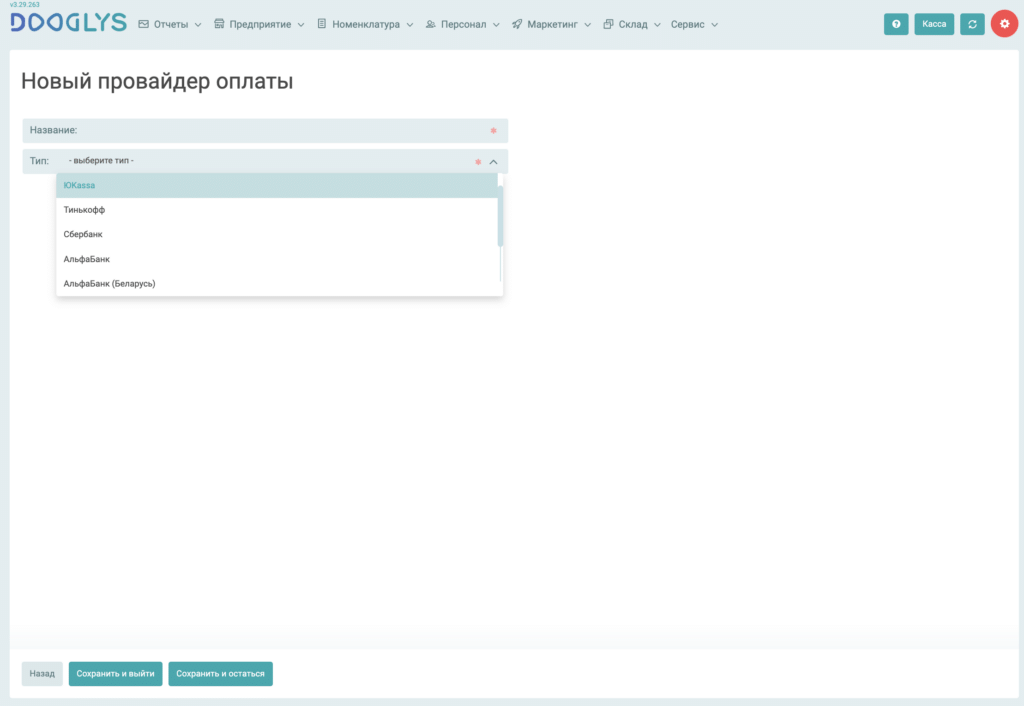Expand the Предприятие menu chevron
This screenshot has width=1024, height=706.
click(301, 25)
